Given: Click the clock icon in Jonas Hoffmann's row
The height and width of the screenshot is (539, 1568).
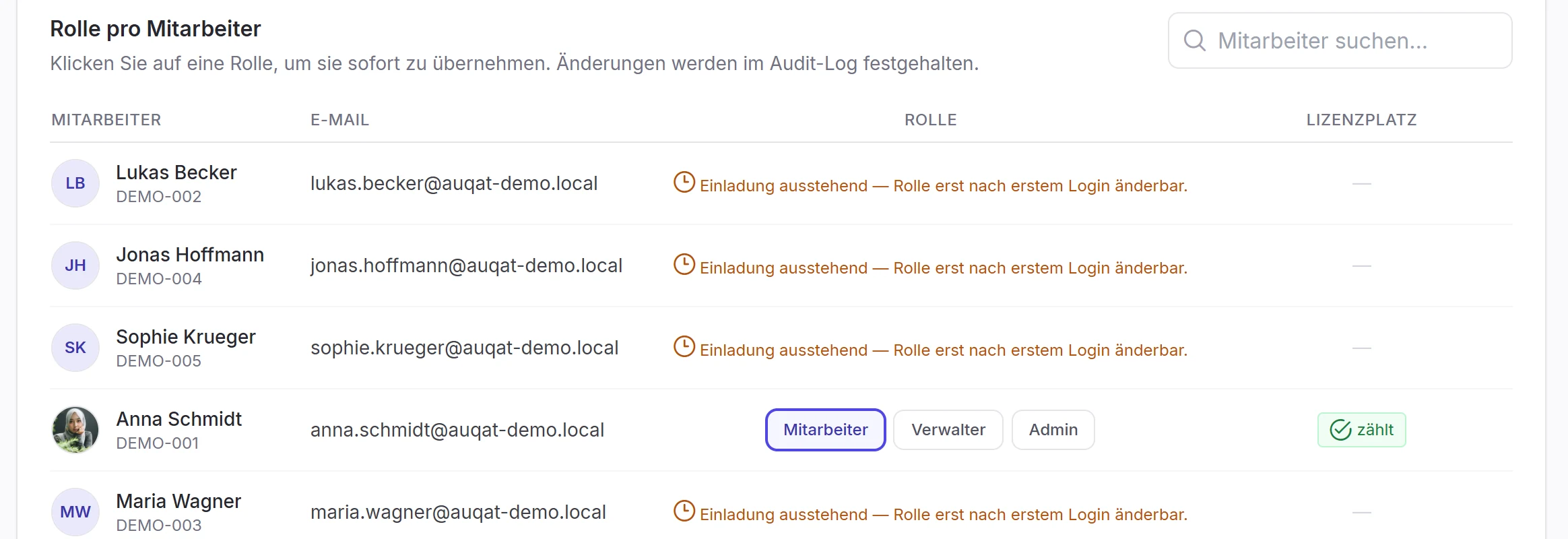Looking at the screenshot, I should tap(684, 265).
